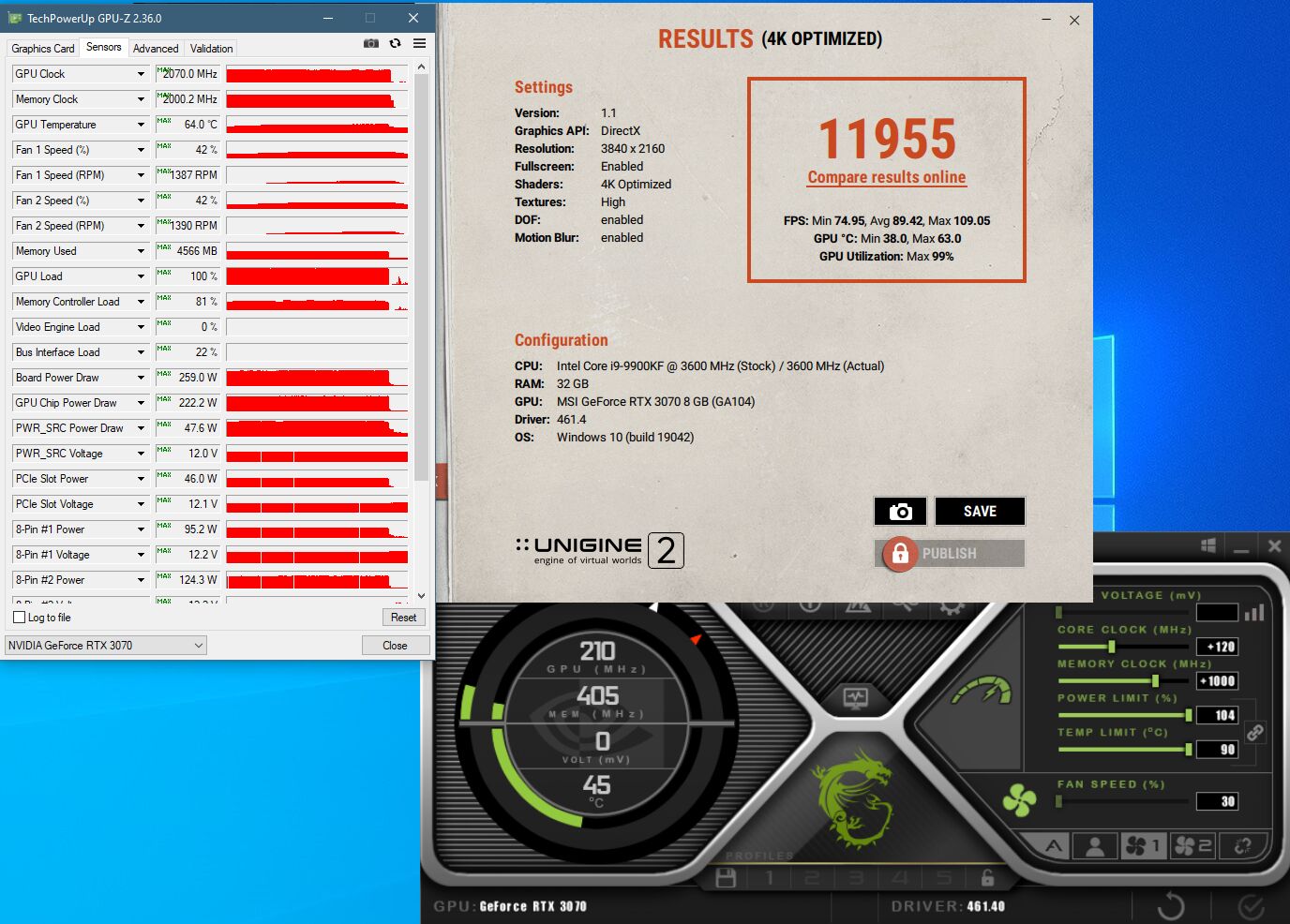Image resolution: width=1290 pixels, height=924 pixels.
Task: Select Afterburner profile slot 5
Action: pos(943,878)
